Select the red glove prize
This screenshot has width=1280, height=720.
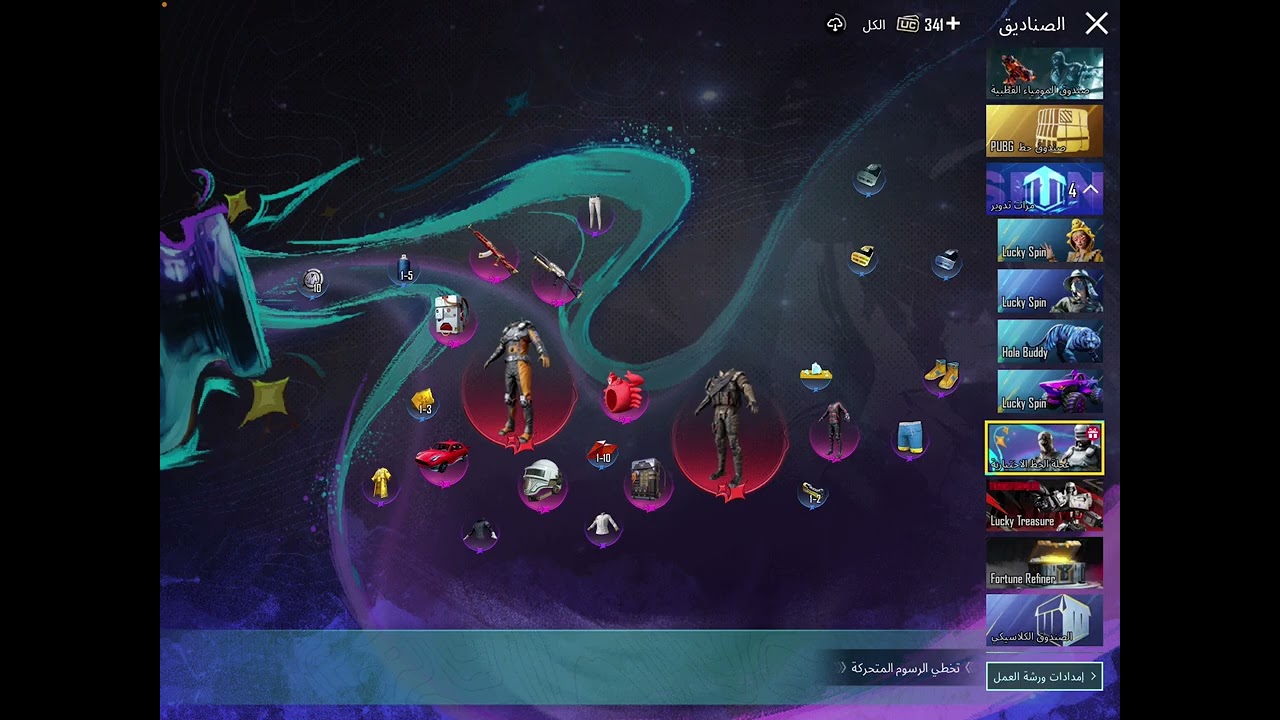tap(623, 394)
